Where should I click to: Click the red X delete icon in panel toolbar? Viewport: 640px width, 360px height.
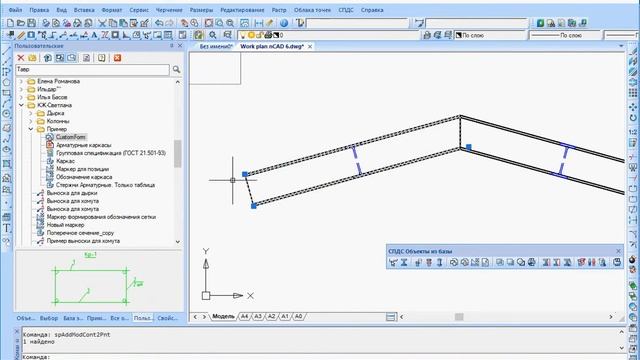(20, 58)
